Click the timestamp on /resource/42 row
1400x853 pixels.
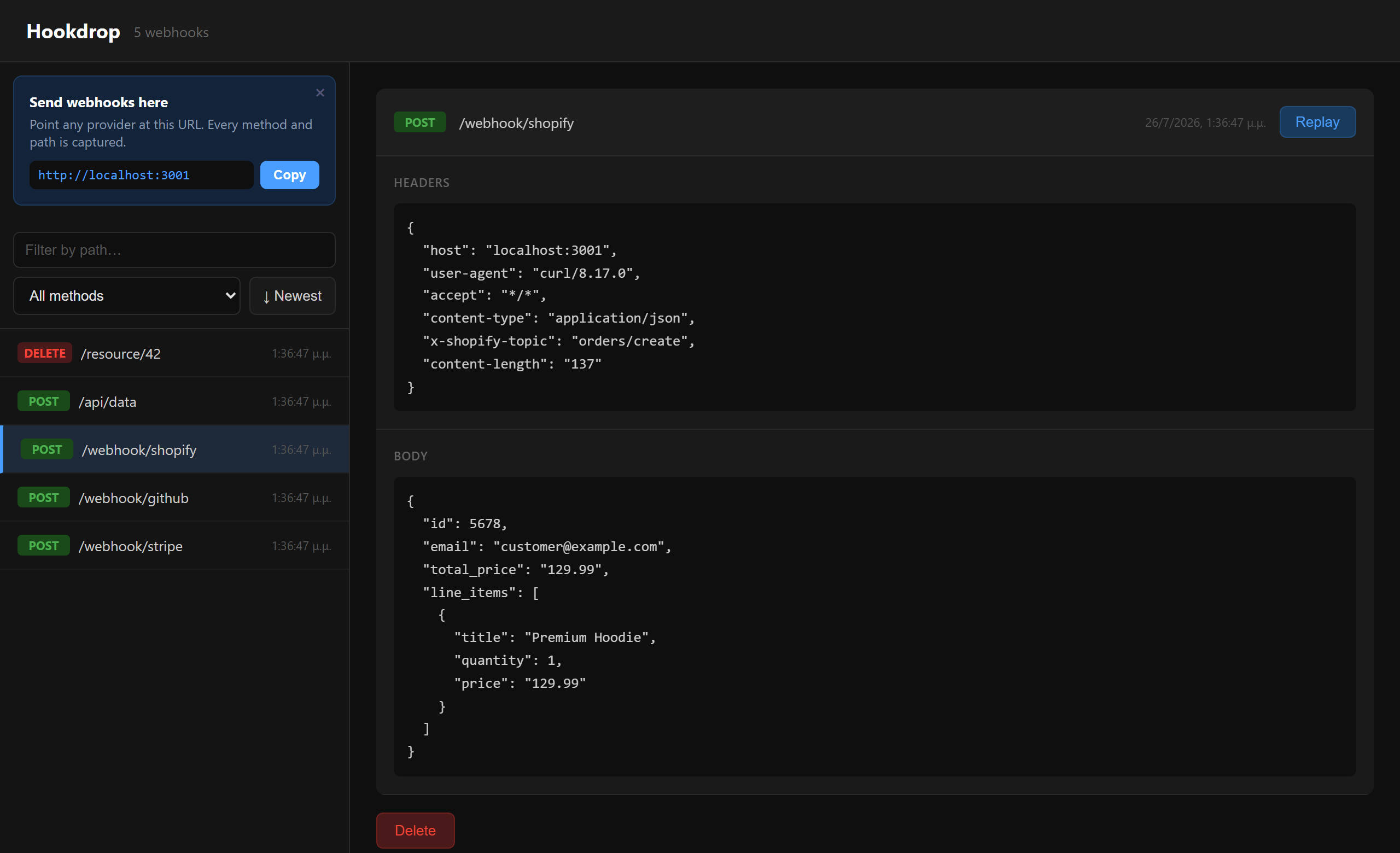click(x=301, y=354)
